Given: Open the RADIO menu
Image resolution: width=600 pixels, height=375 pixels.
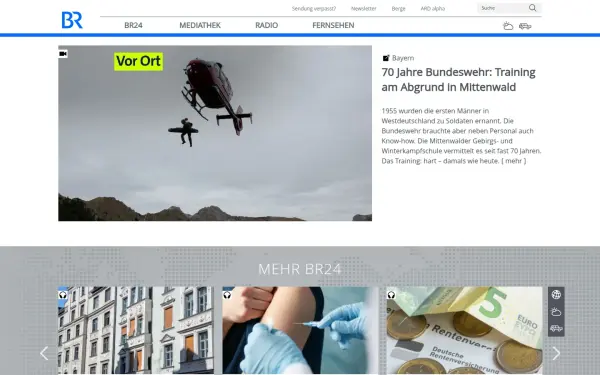Looking at the screenshot, I should tap(266, 25).
